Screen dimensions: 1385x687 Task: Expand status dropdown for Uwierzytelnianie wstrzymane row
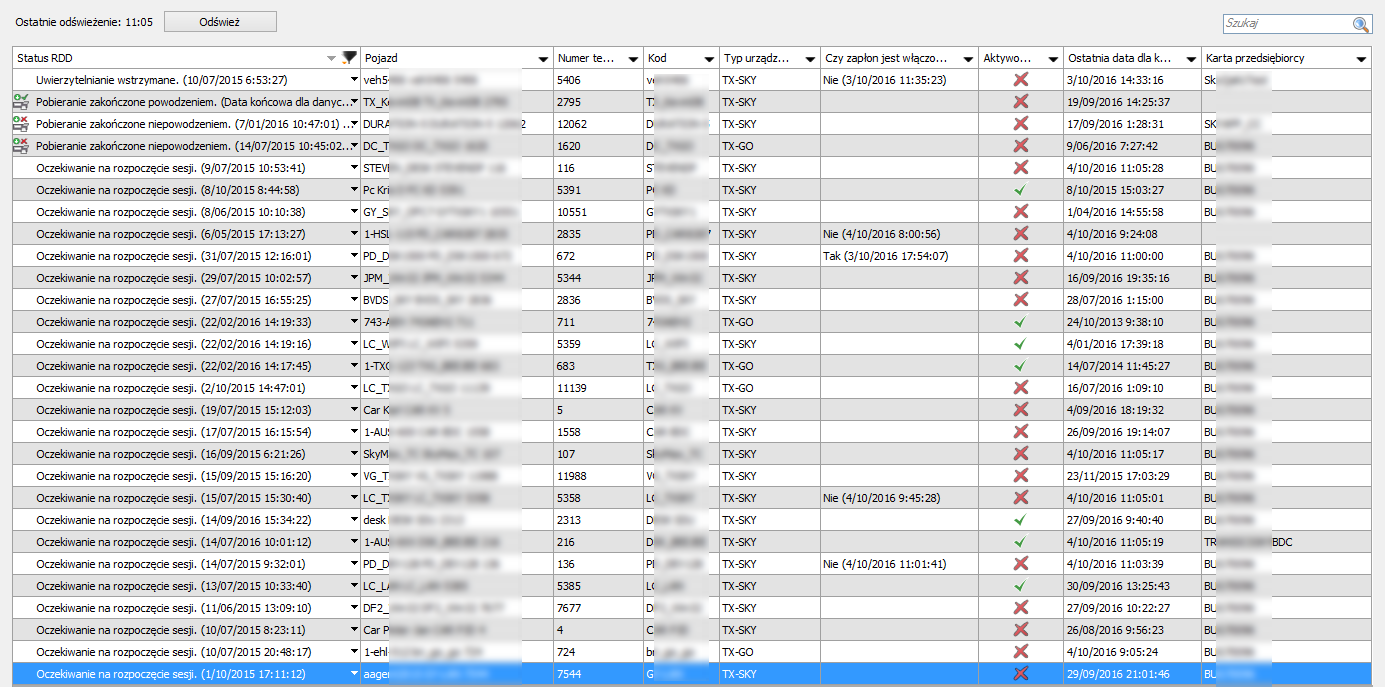(x=353, y=80)
